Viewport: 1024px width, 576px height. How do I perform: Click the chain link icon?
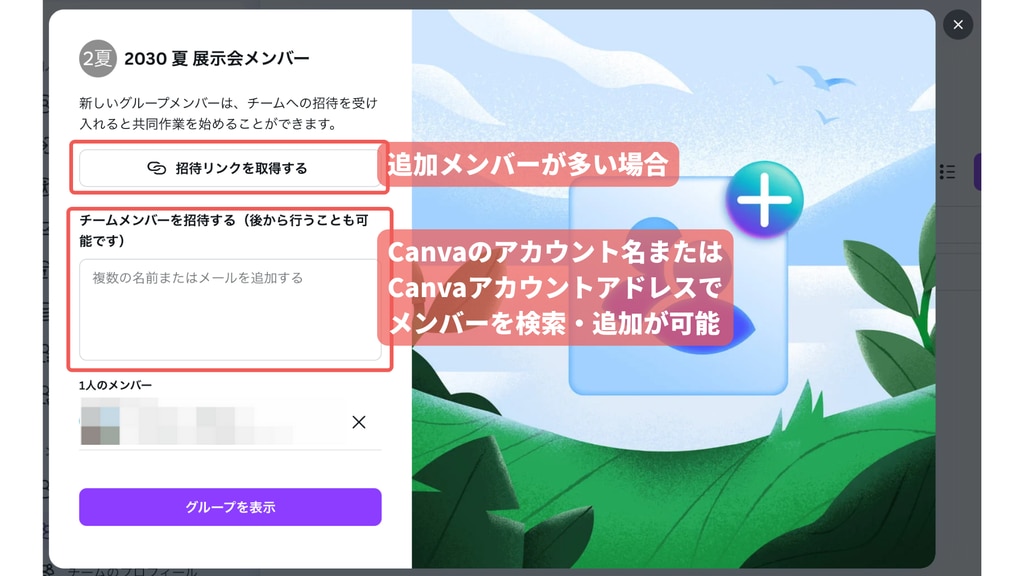[157, 168]
